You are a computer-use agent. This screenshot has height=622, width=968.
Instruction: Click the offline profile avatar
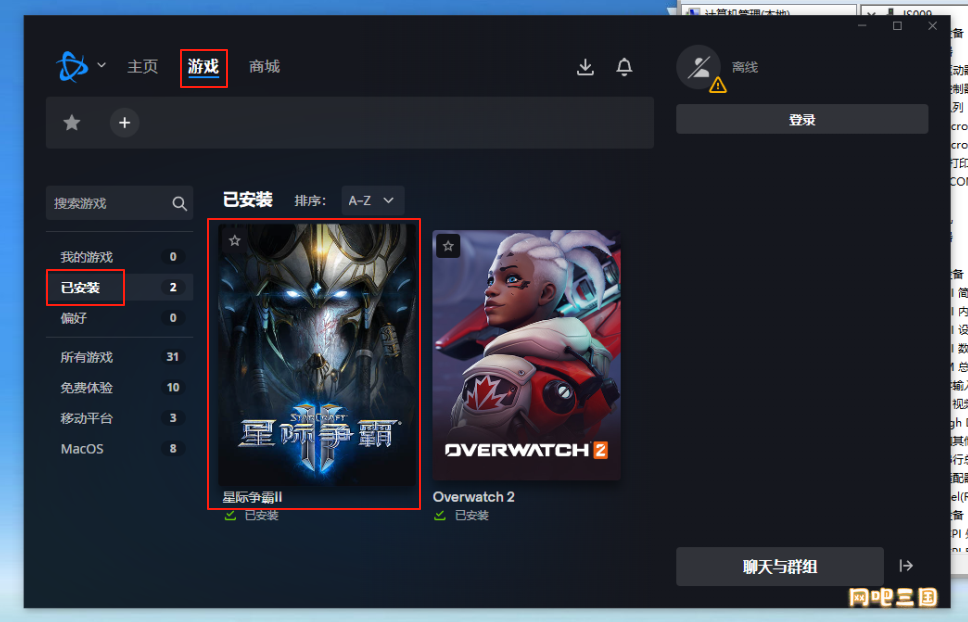[699, 67]
